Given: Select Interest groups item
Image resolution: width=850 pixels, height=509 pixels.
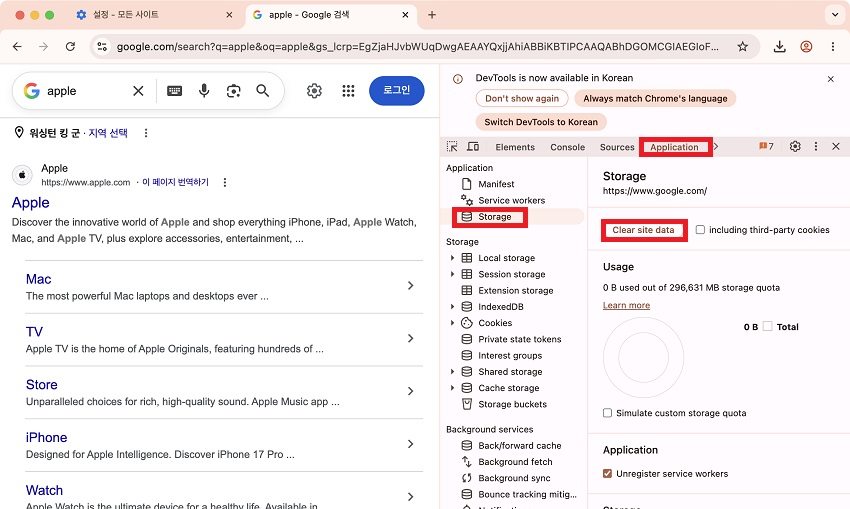Looking at the screenshot, I should tap(510, 356).
